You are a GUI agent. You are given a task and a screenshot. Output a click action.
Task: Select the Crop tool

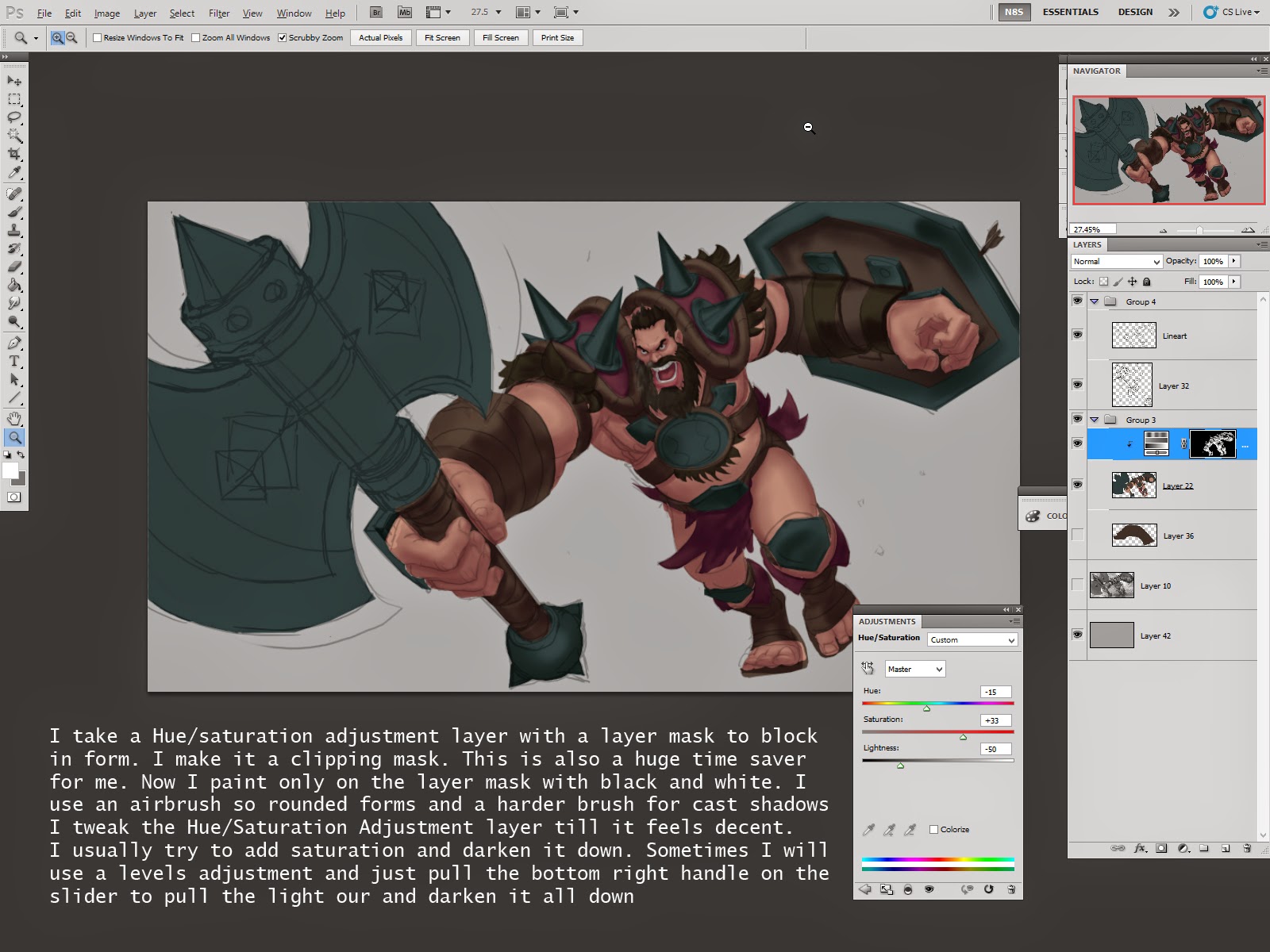click(x=14, y=154)
